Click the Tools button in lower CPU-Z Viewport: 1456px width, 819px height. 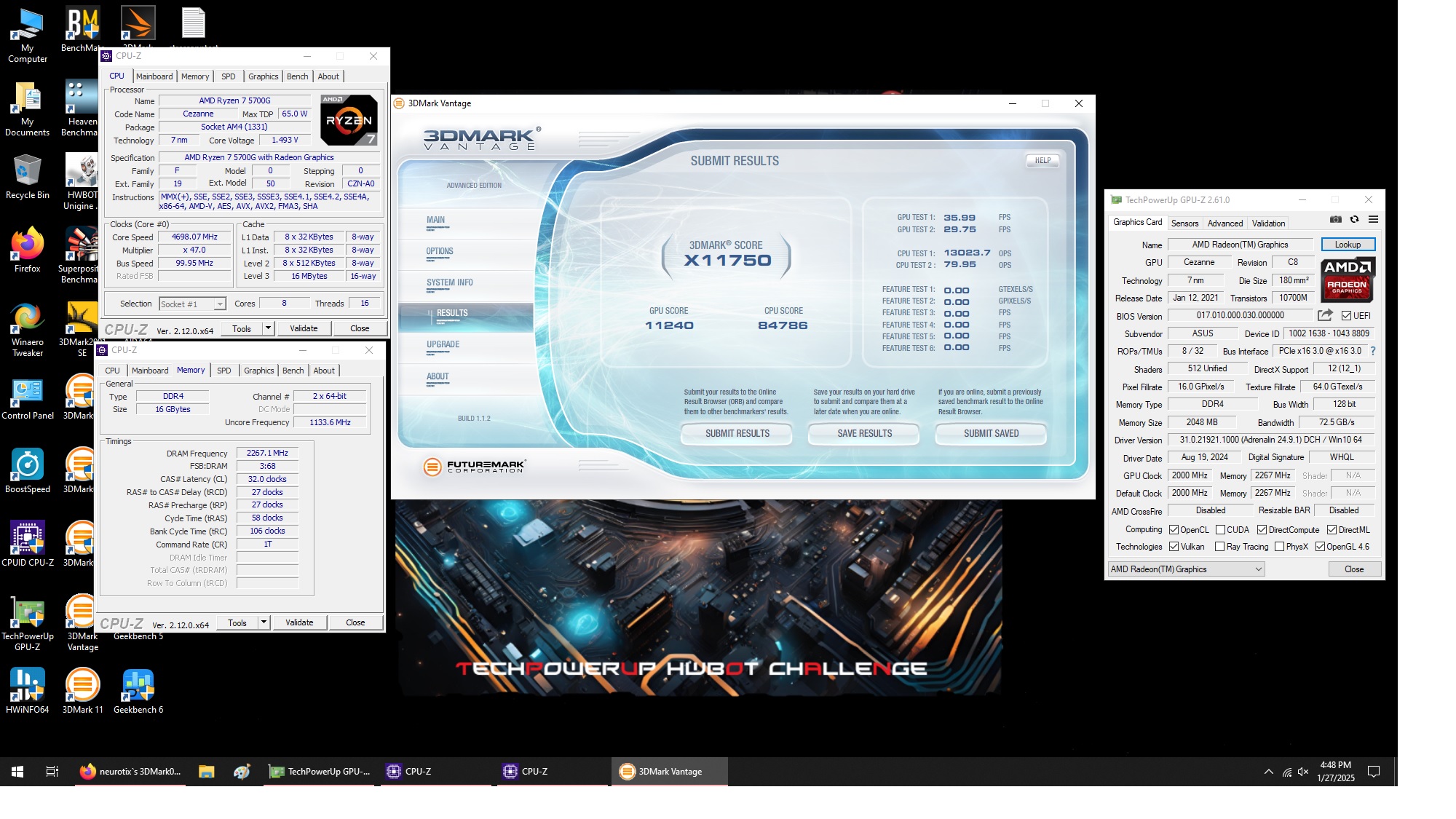coord(237,622)
